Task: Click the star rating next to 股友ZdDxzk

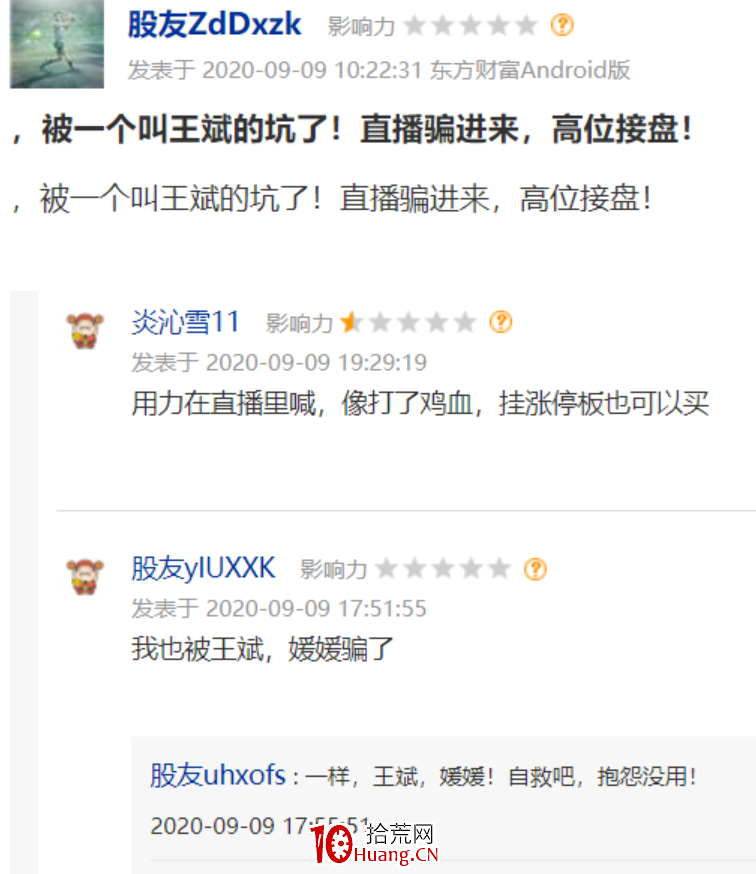Action: (471, 26)
